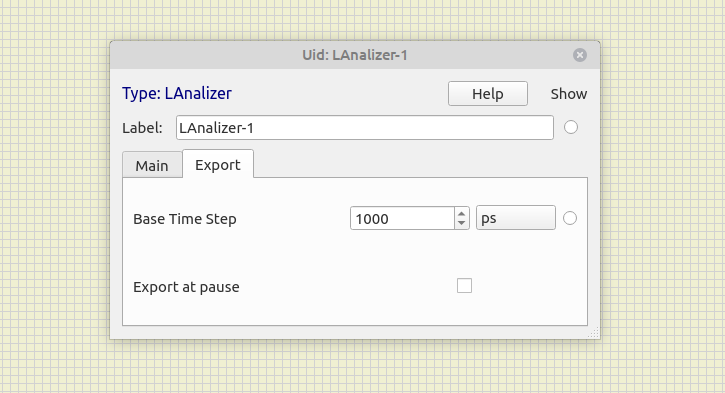This screenshot has width=725, height=393.
Task: Click into the Label text field
Action: [x=365, y=128]
